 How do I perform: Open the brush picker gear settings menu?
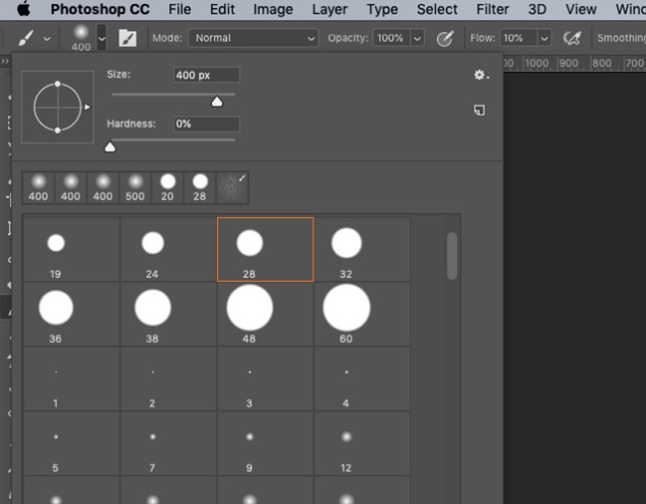click(481, 75)
